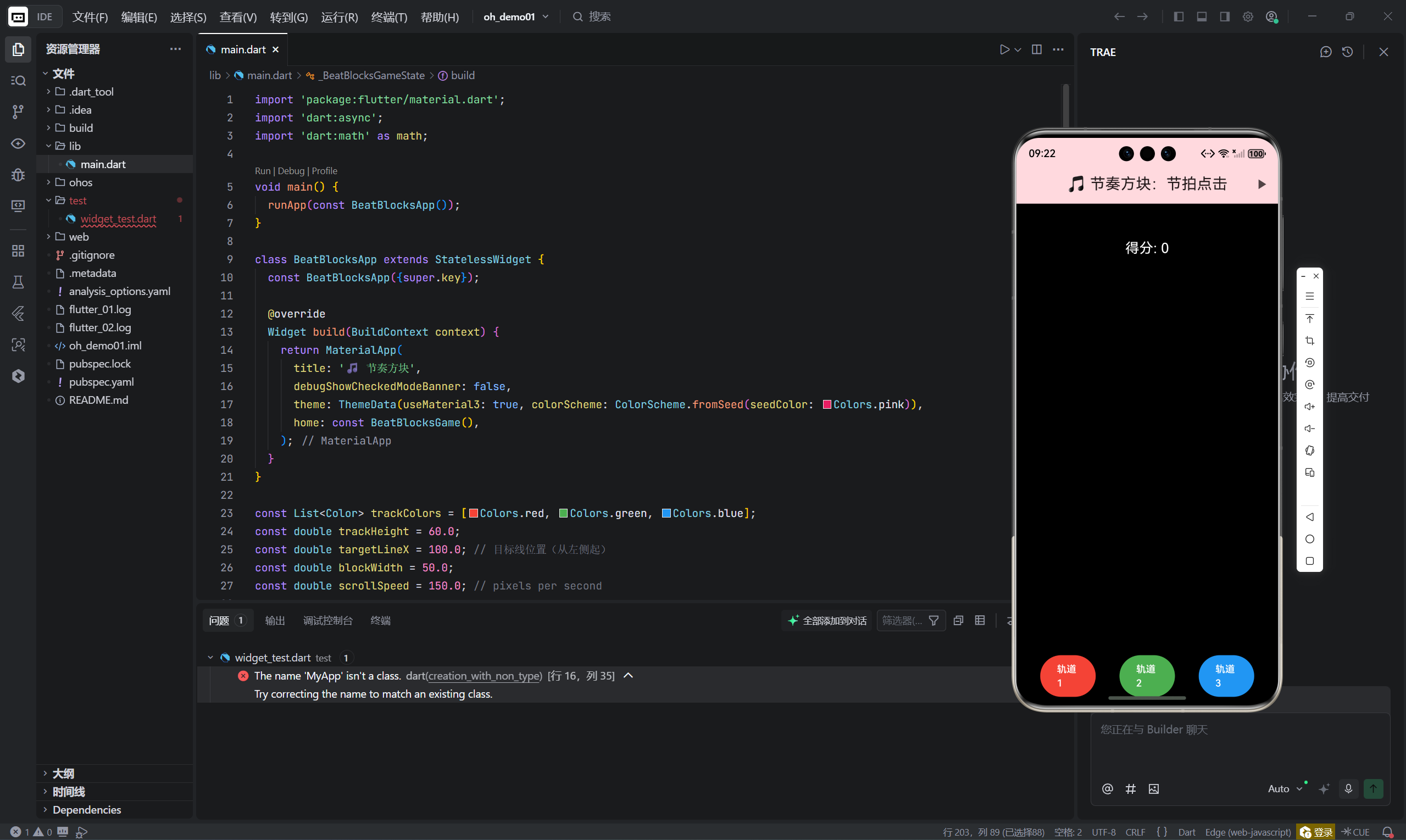This screenshot has width=1406, height=840.
Task: Switch to the 调试控制台 tab
Action: click(x=327, y=620)
